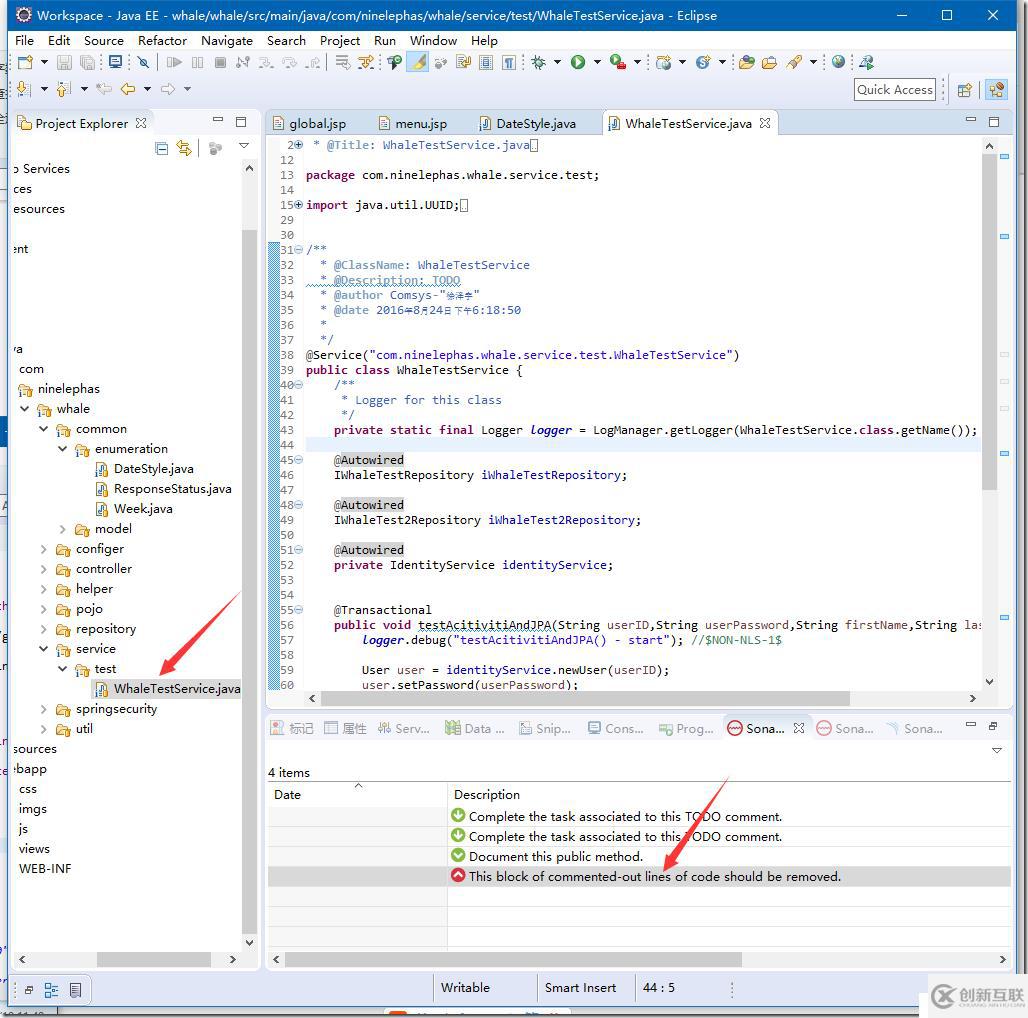Collapse the whale package node
Screen dimensions: 1028x1018
pyautogui.click(x=25, y=408)
